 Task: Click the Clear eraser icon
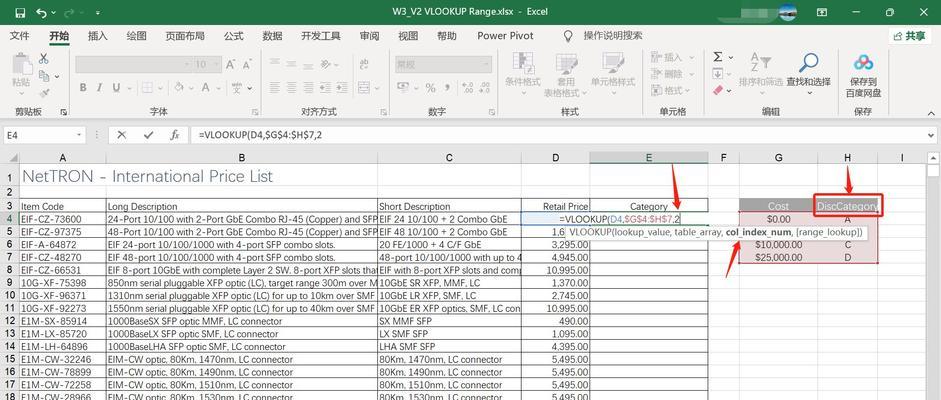tap(718, 90)
